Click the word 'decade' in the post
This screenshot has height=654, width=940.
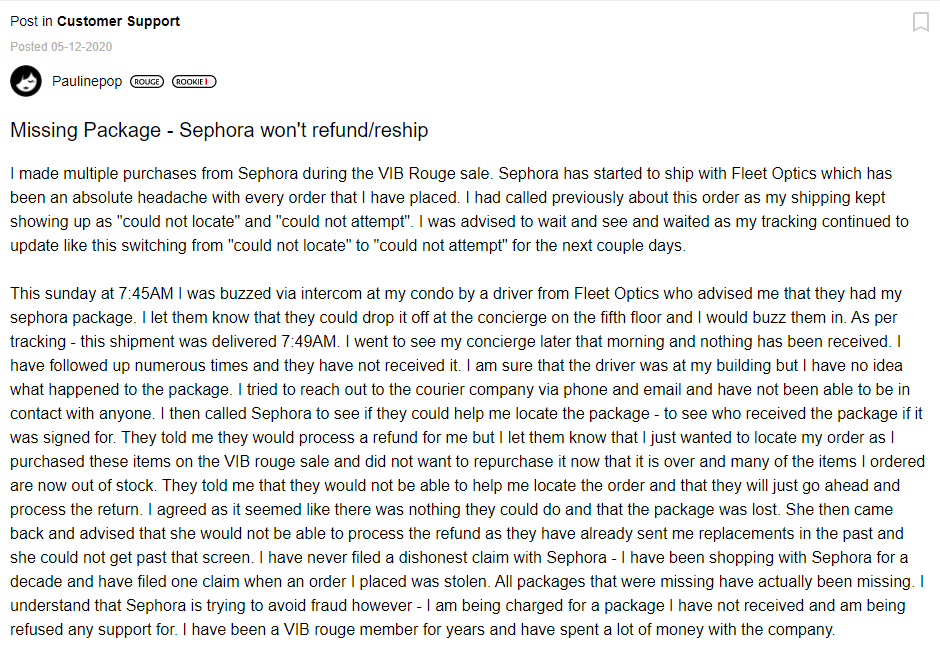pyautogui.click(x=36, y=581)
